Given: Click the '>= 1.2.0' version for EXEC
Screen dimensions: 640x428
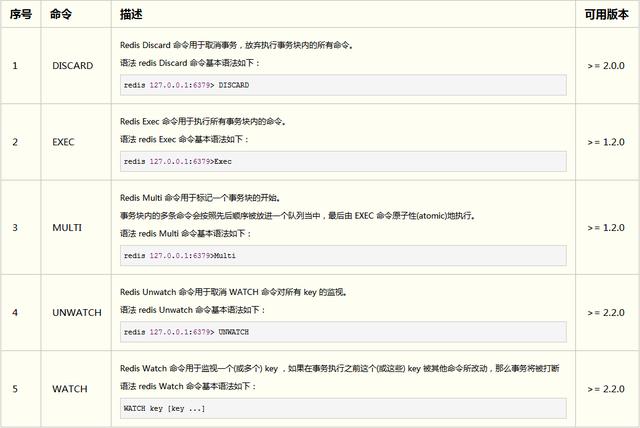Looking at the screenshot, I should tap(606, 142).
